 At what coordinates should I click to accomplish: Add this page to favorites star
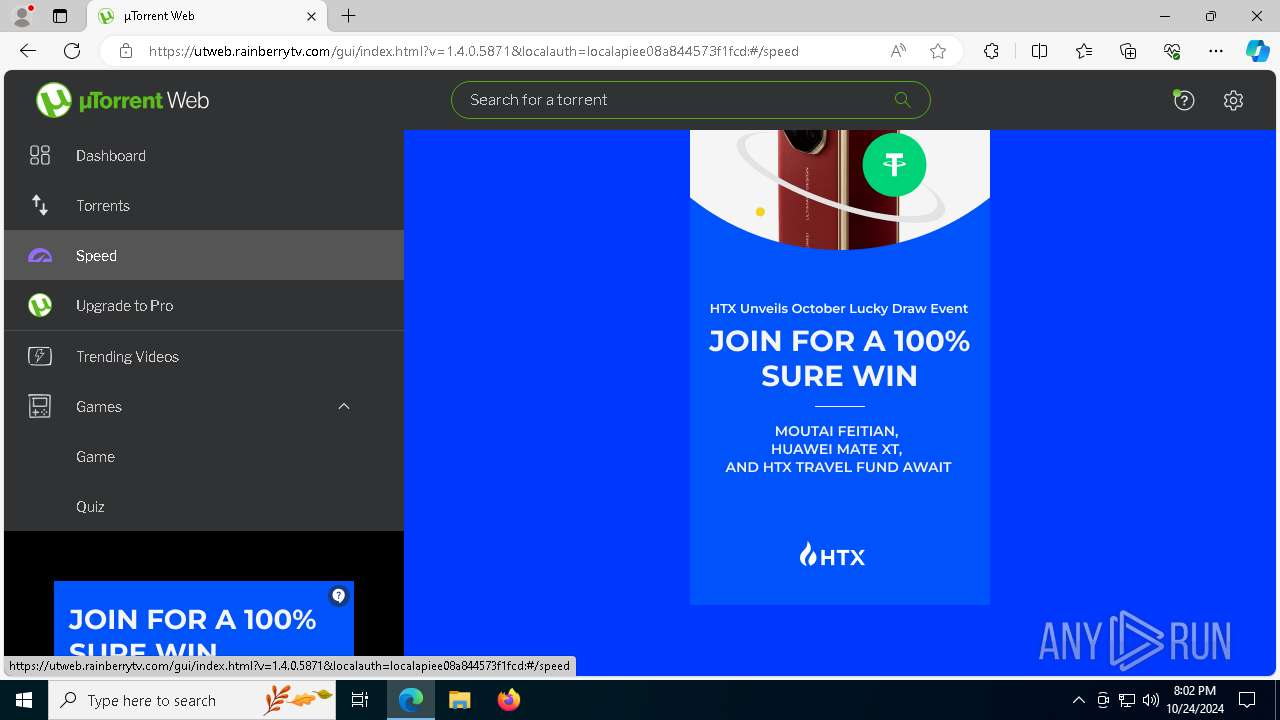938,51
